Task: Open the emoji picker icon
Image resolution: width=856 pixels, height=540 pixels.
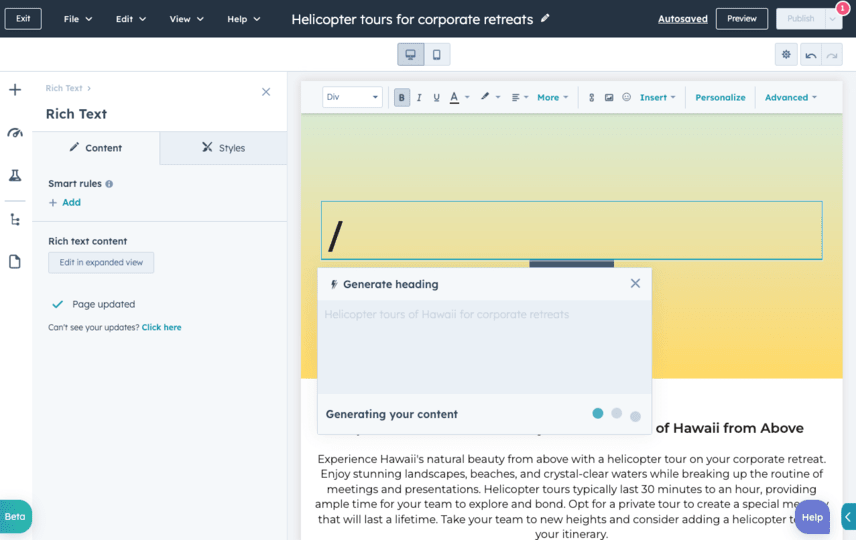Action: pyautogui.click(x=626, y=97)
